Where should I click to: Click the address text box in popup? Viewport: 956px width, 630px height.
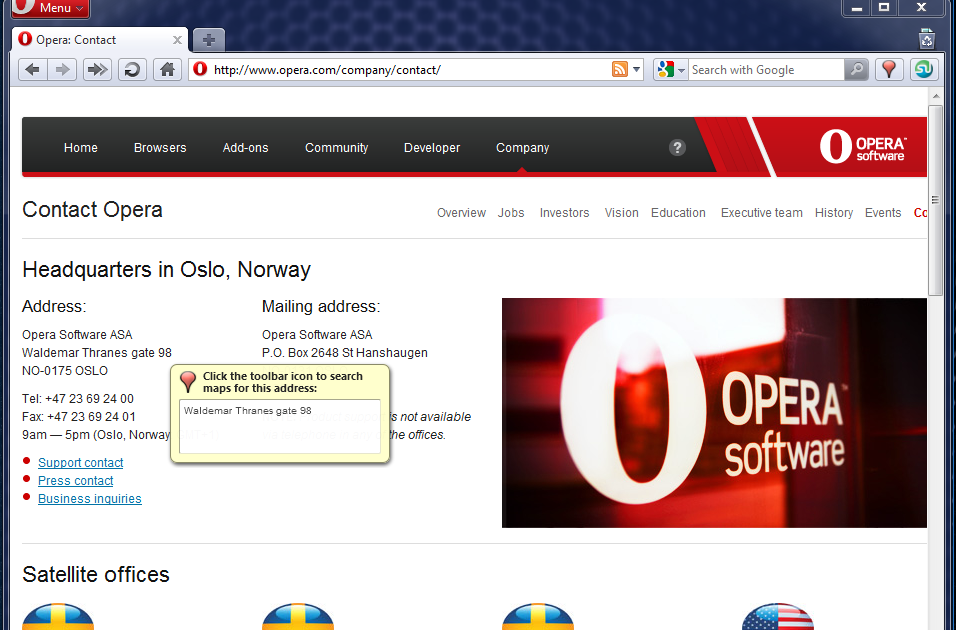[x=280, y=426]
